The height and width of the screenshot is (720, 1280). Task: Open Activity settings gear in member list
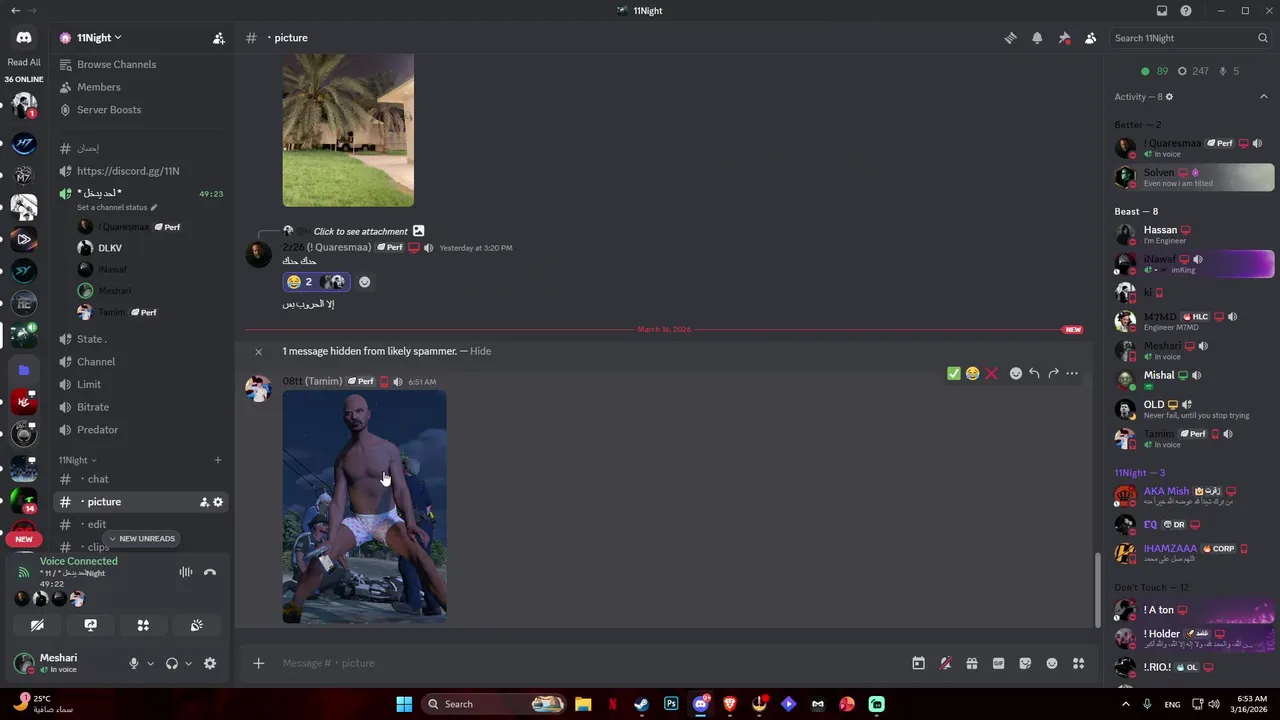[x=1169, y=97]
